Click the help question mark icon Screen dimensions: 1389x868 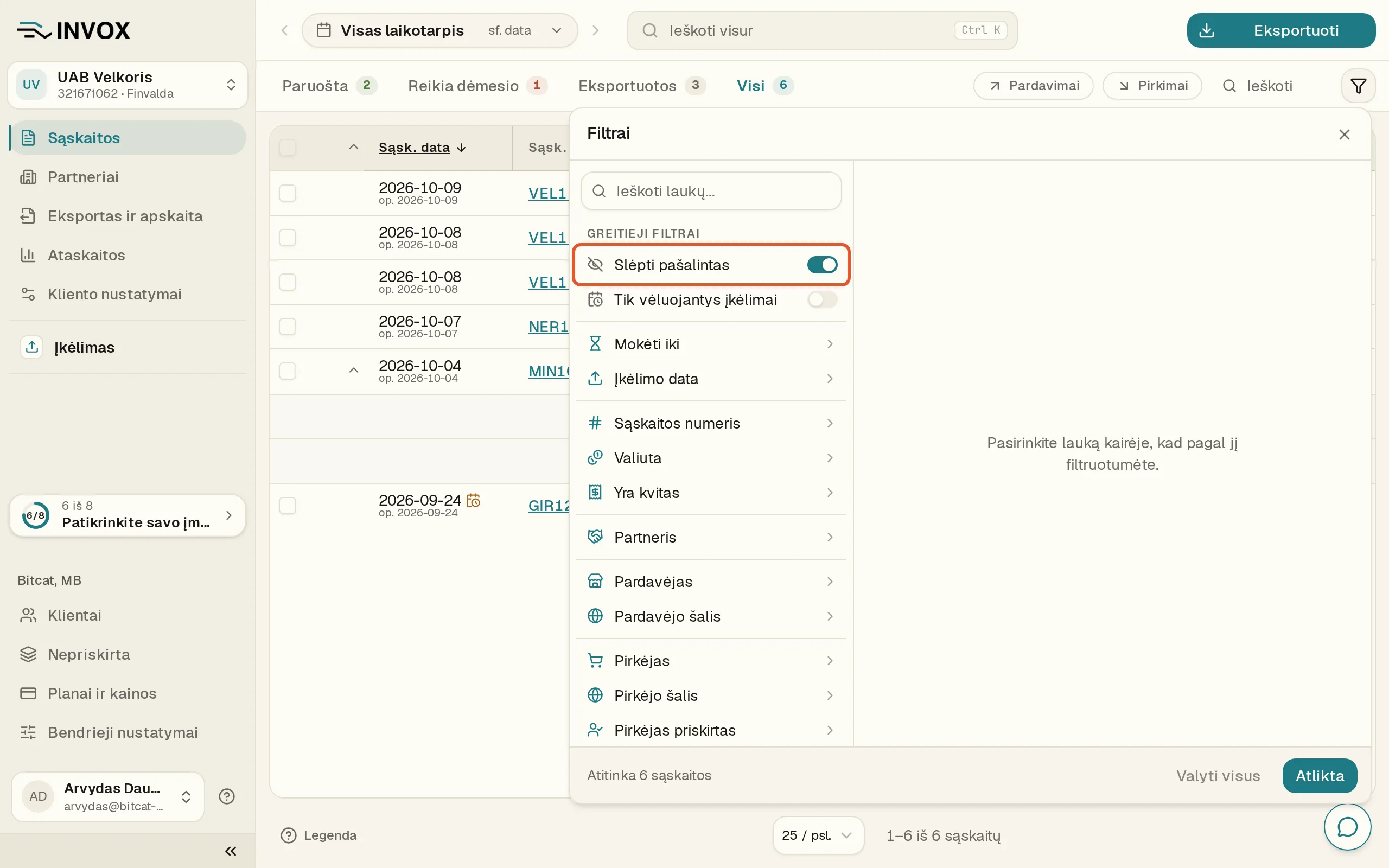click(x=227, y=796)
